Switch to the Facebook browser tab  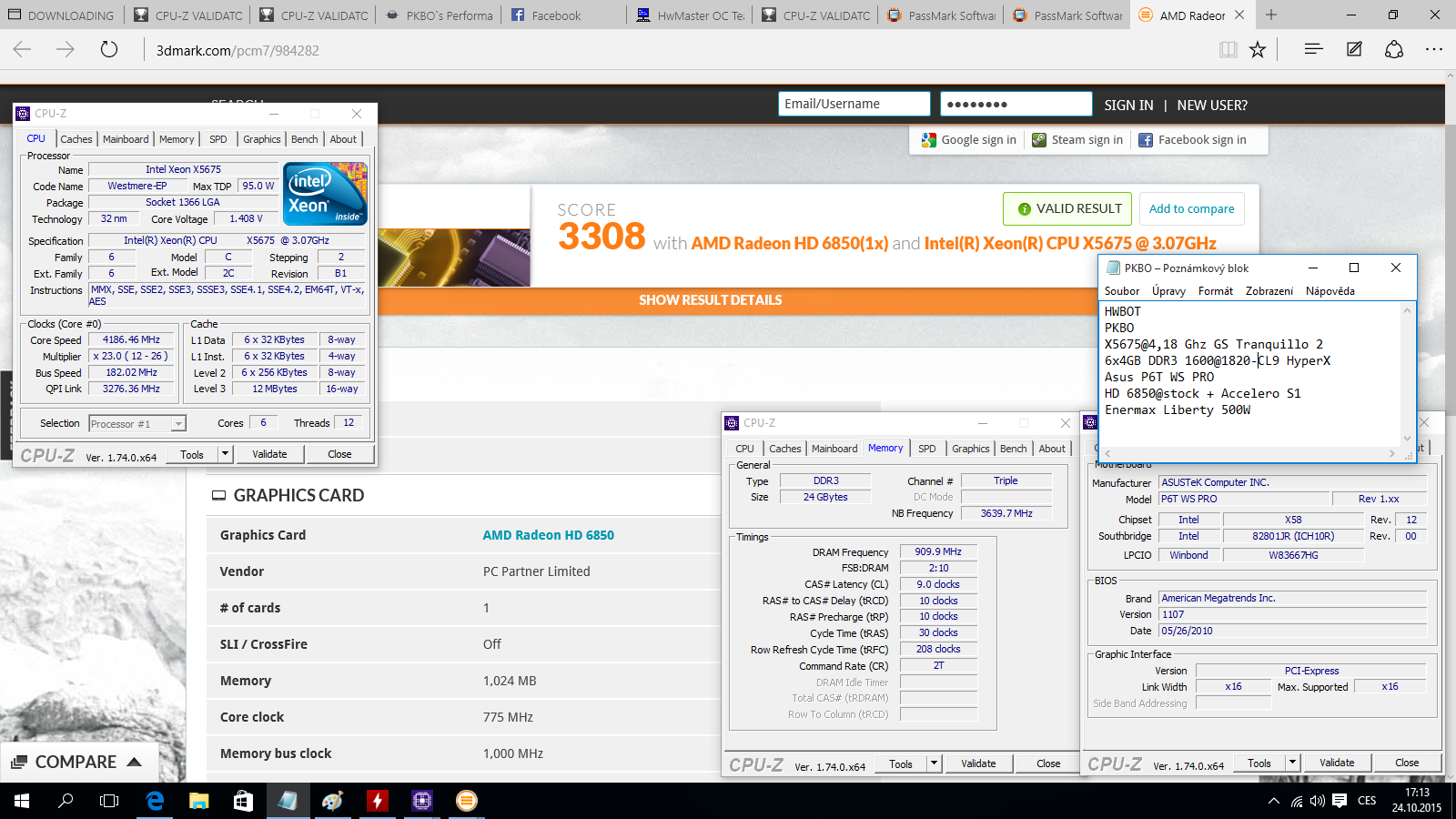pos(564,15)
